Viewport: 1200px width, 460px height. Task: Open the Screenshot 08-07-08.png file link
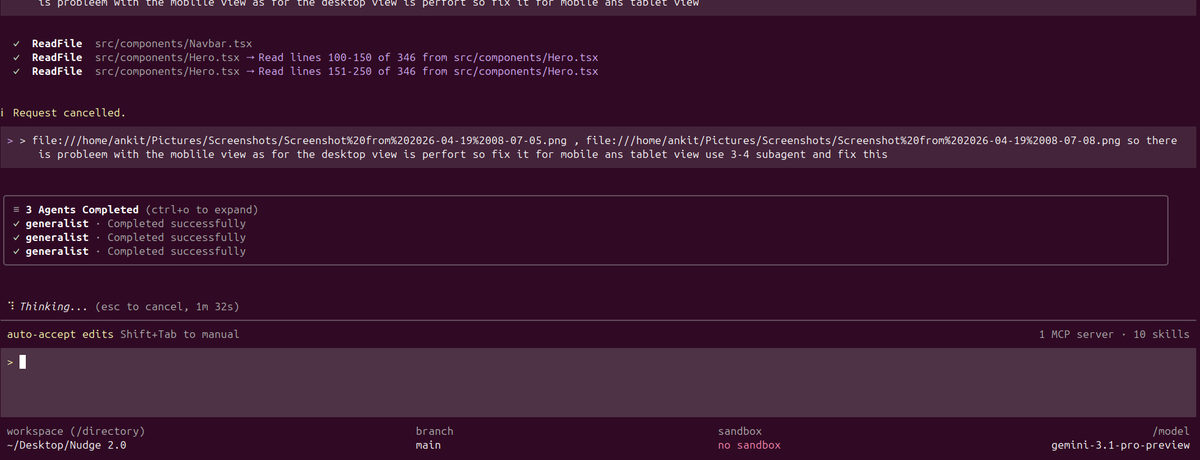point(854,141)
